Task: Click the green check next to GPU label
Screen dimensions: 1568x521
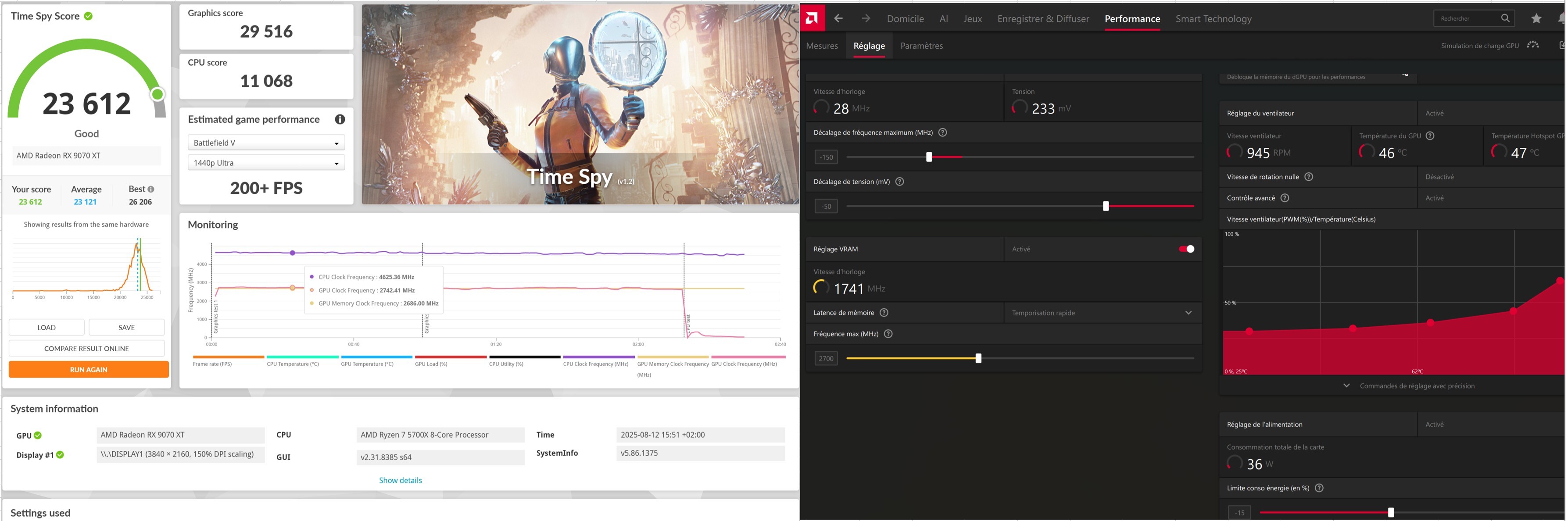Action: click(38, 435)
